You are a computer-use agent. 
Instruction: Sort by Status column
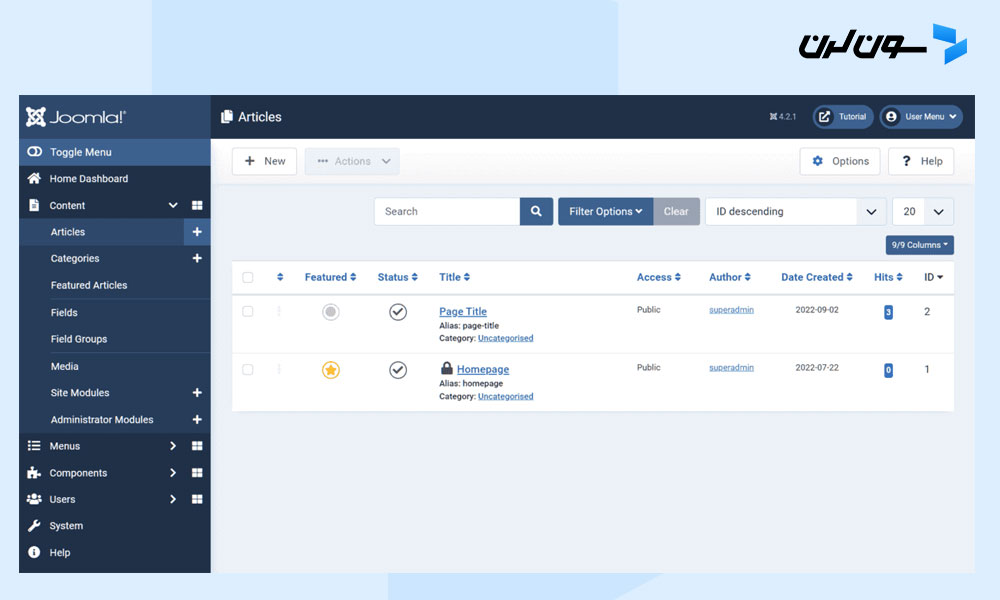(x=397, y=277)
